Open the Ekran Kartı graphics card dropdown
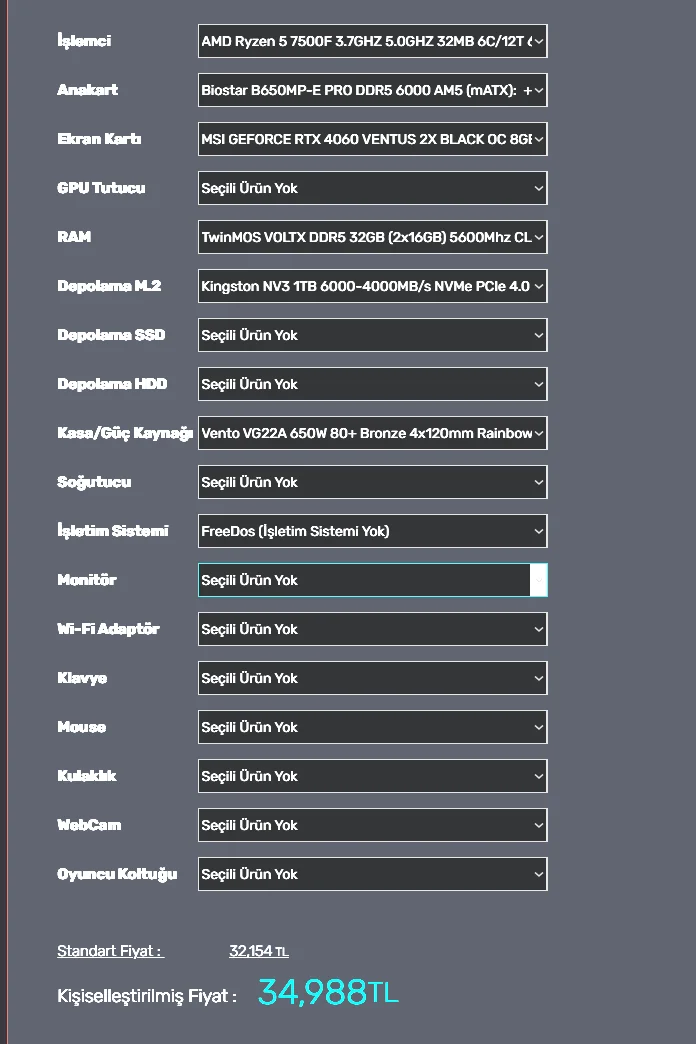This screenshot has width=696, height=1044. tap(372, 139)
